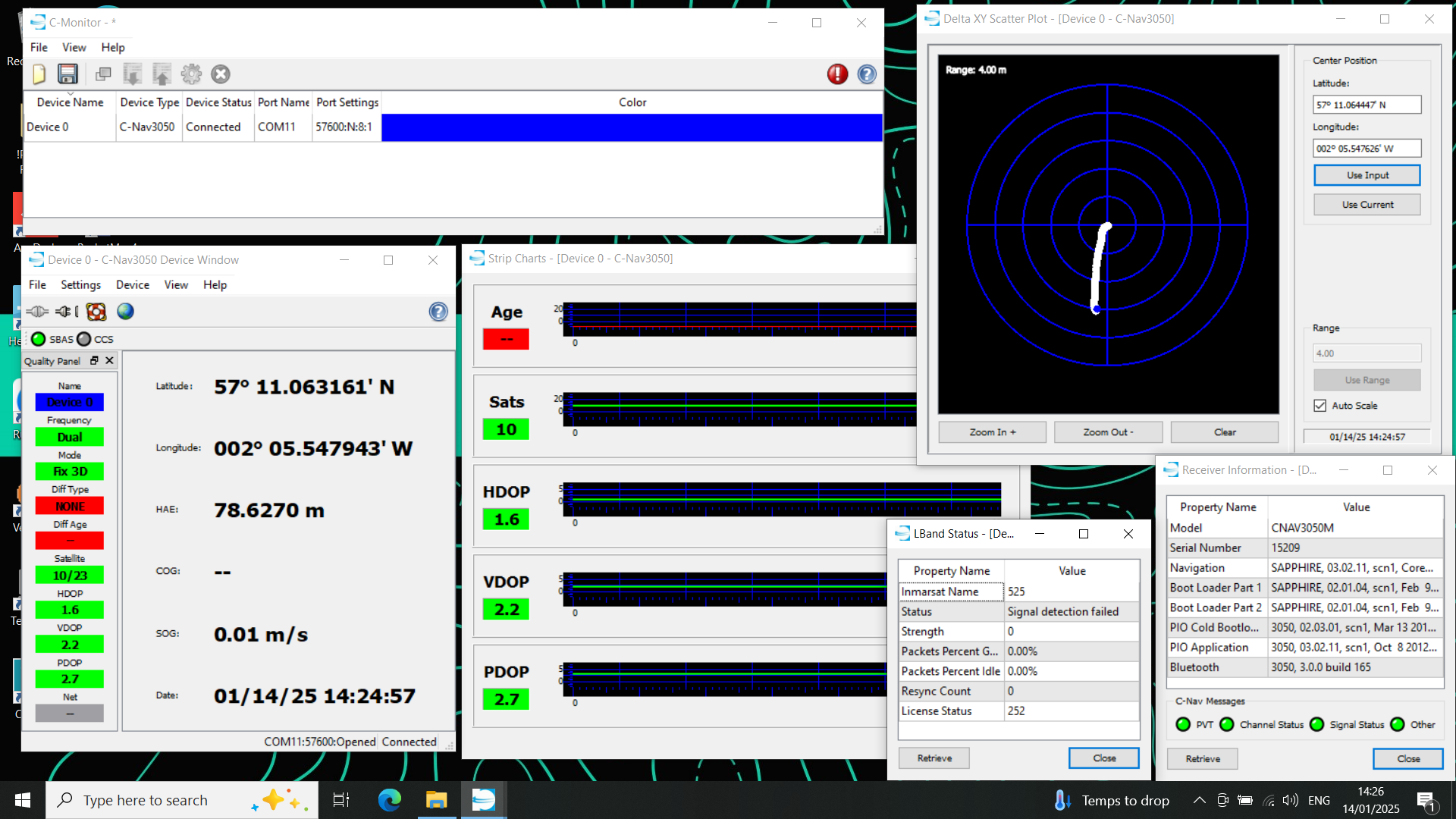Click the connected plug icon in device toolbar
The height and width of the screenshot is (819, 1456).
click(x=37, y=312)
